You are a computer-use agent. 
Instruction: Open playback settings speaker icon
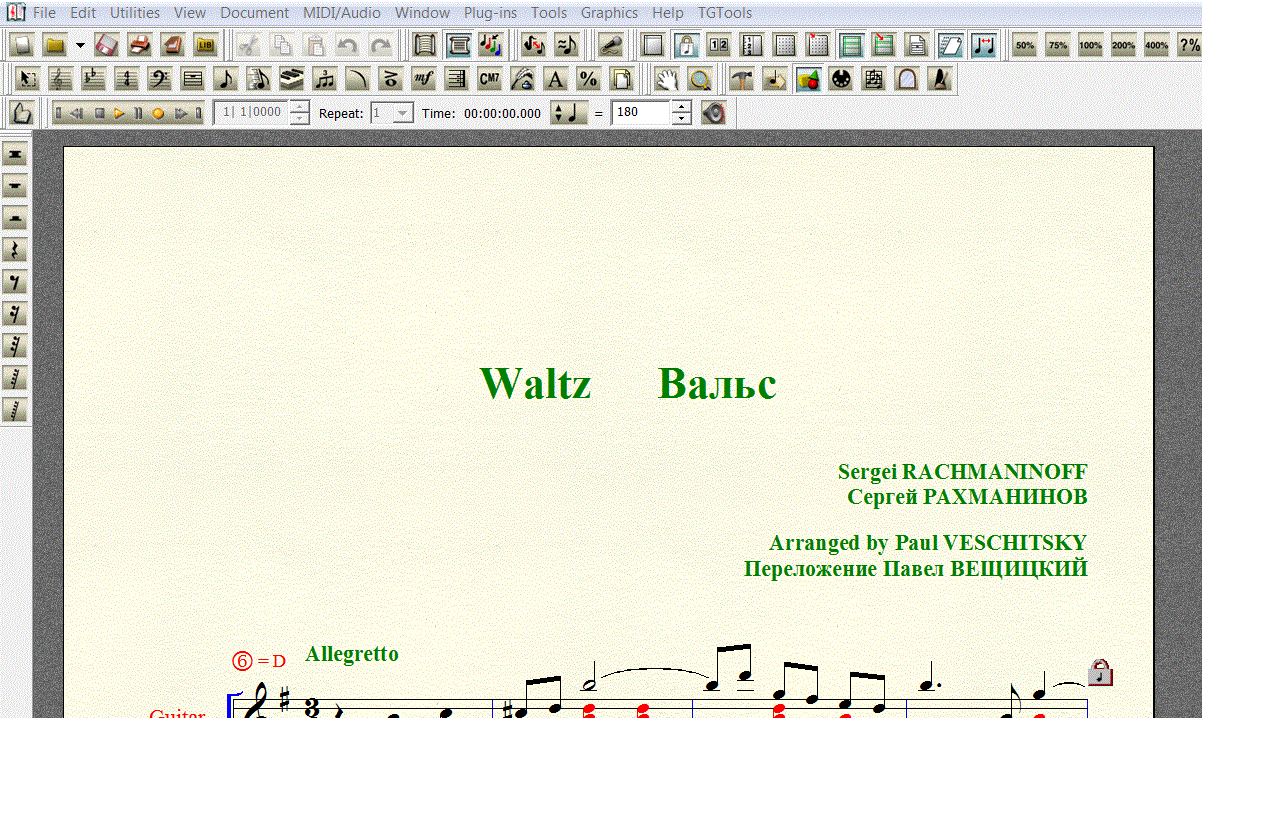click(713, 113)
